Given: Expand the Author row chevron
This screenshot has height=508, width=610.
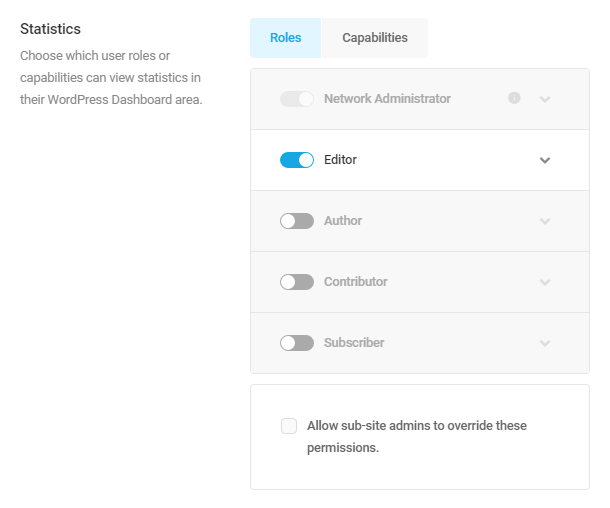Looking at the screenshot, I should [x=545, y=221].
